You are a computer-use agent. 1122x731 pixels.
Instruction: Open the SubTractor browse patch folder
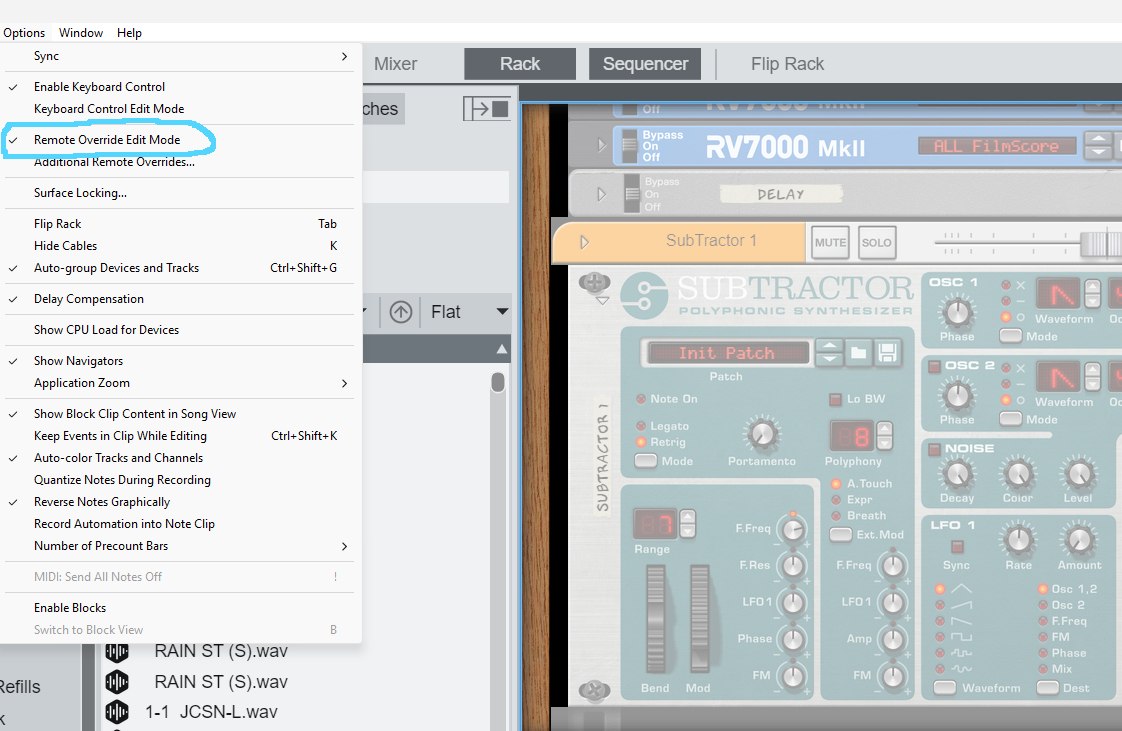(858, 353)
